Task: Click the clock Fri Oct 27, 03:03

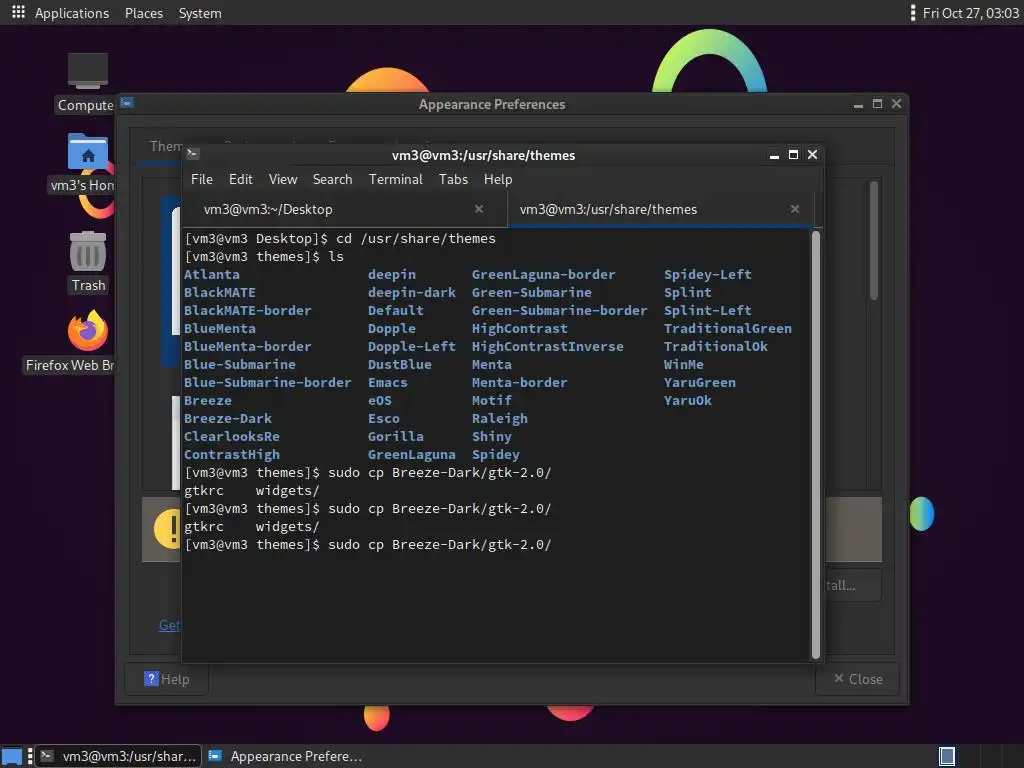Action: tap(970, 13)
